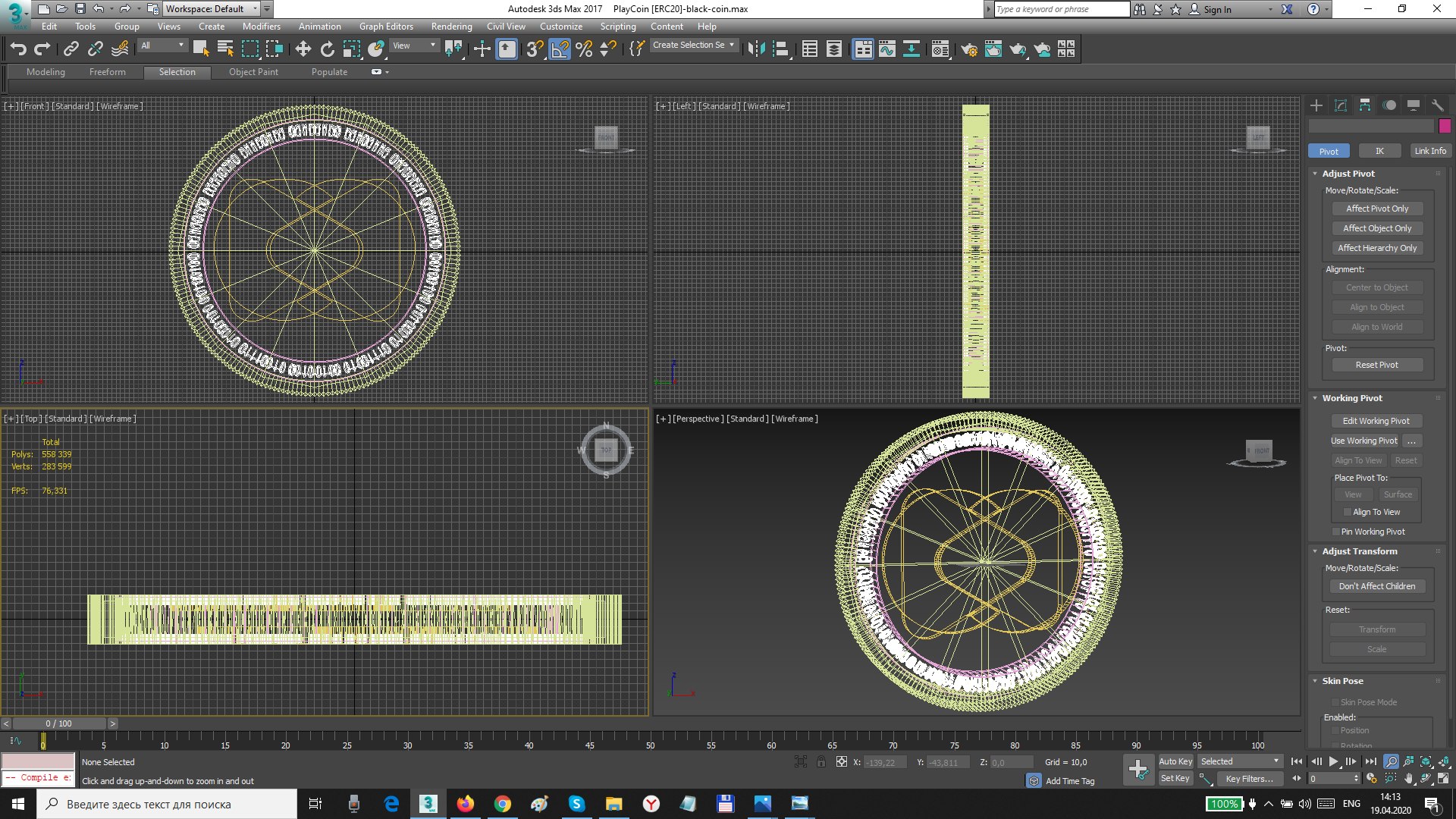Open Material Editor icon
Viewport: 1456px width, 819px height.
click(940, 49)
